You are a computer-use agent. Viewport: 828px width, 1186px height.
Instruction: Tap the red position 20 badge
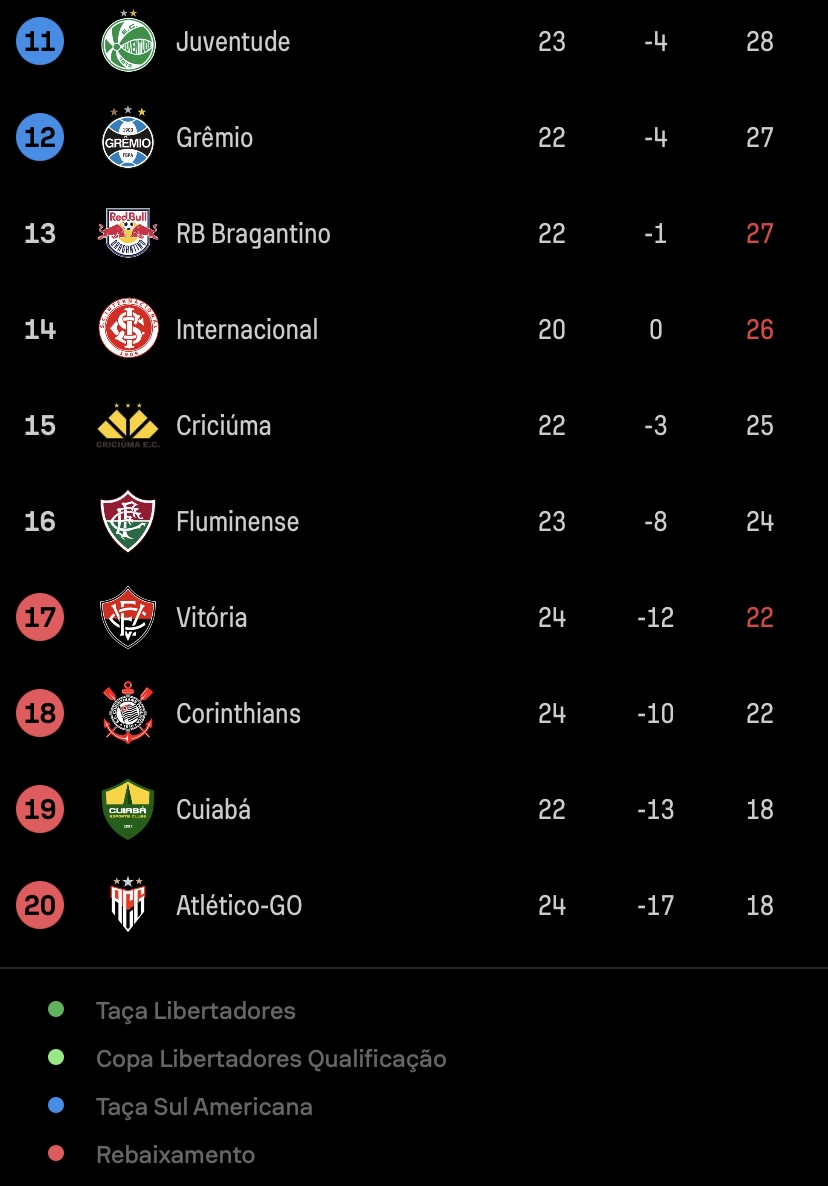[x=40, y=905]
